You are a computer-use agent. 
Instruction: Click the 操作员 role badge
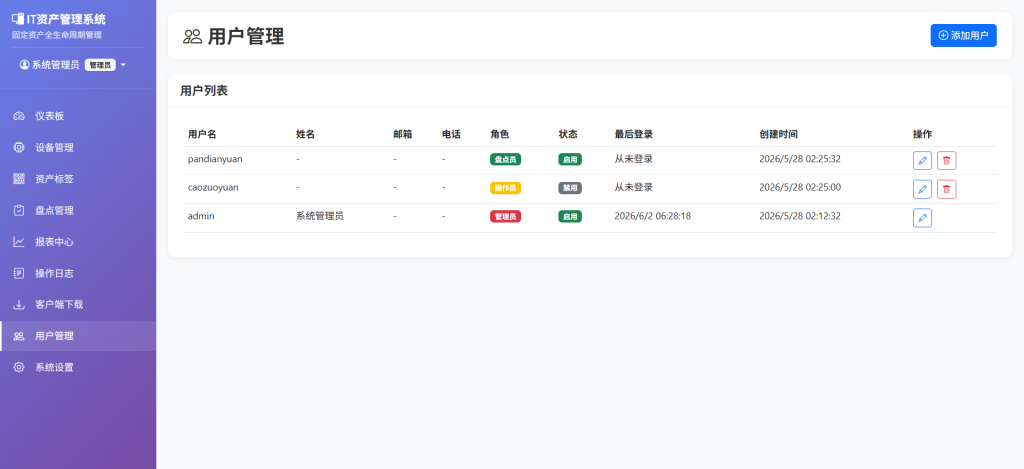505,188
